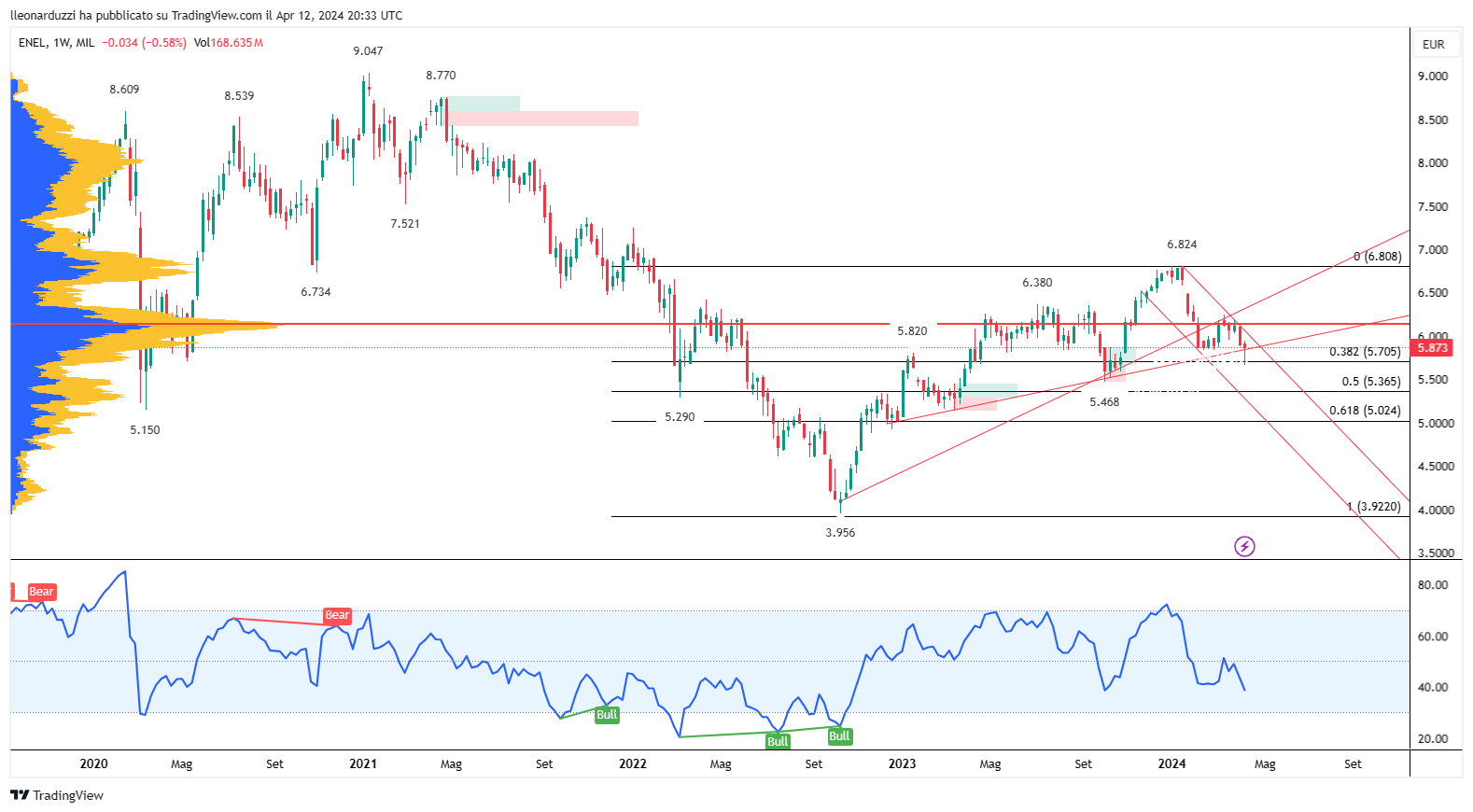This screenshot has width=1473, height=812.
Task: Click the 2022 time axis label
Action: tap(633, 764)
